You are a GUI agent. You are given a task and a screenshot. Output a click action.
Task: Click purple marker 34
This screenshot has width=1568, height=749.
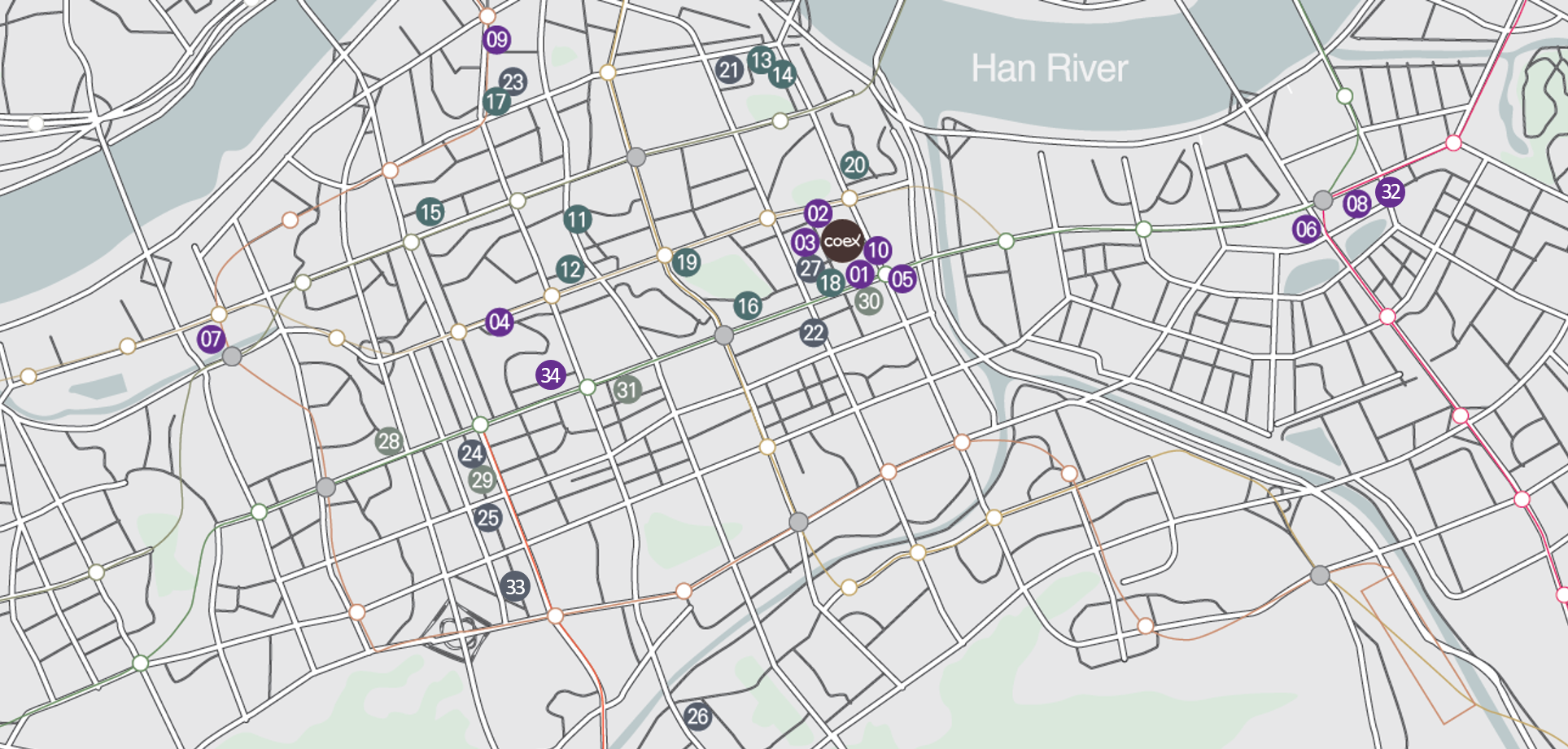551,375
